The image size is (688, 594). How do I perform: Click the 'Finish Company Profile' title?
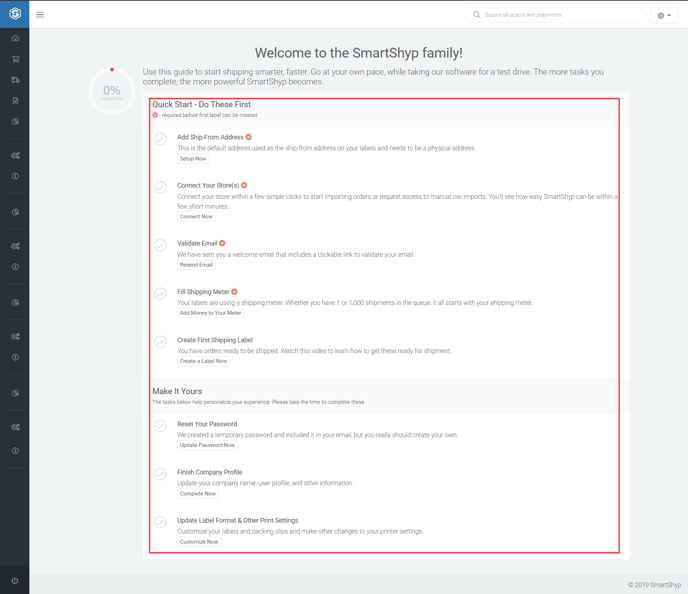[x=210, y=472]
